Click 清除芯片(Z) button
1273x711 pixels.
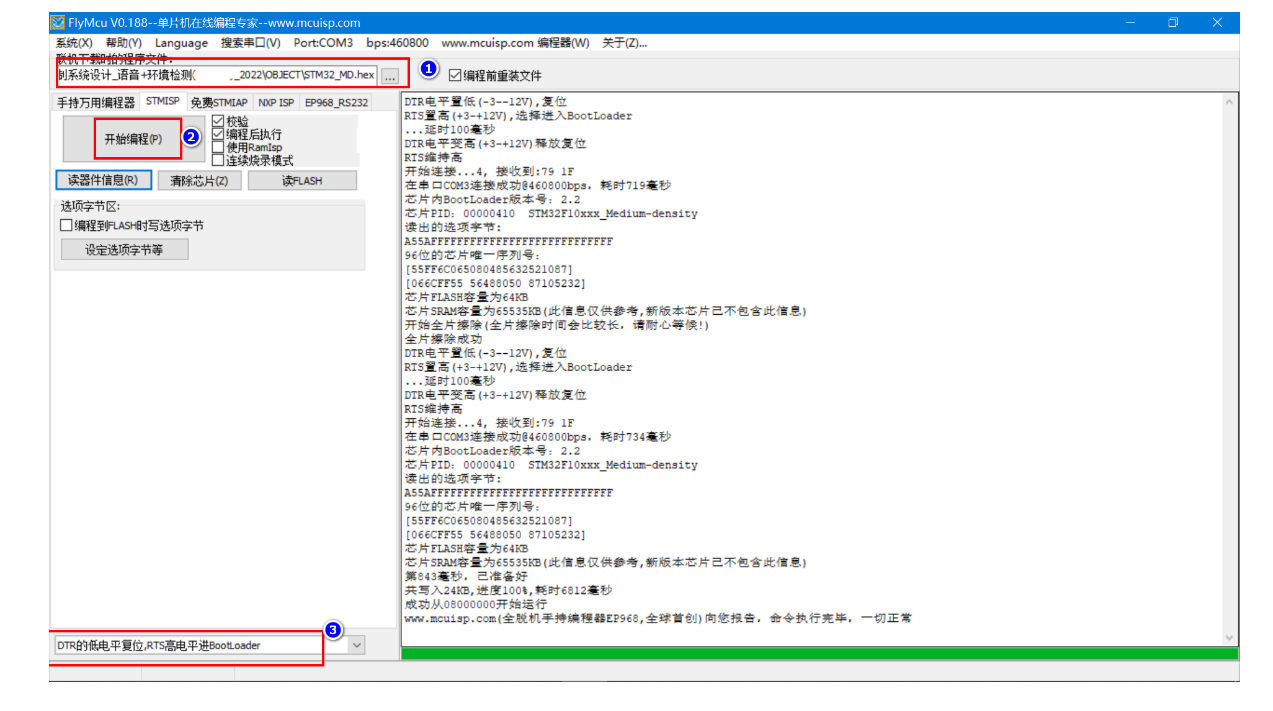click(x=199, y=181)
